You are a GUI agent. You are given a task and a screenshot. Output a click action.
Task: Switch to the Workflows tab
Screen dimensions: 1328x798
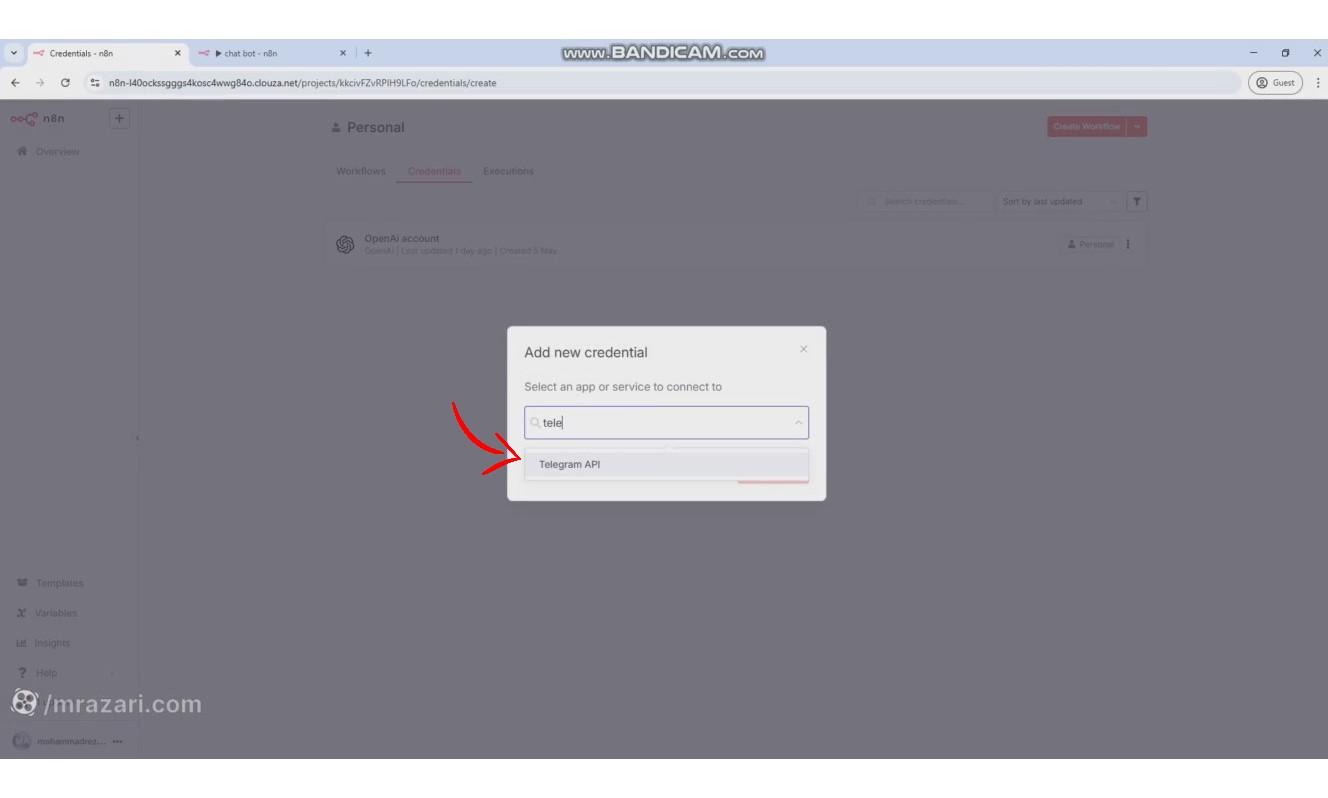(360, 170)
